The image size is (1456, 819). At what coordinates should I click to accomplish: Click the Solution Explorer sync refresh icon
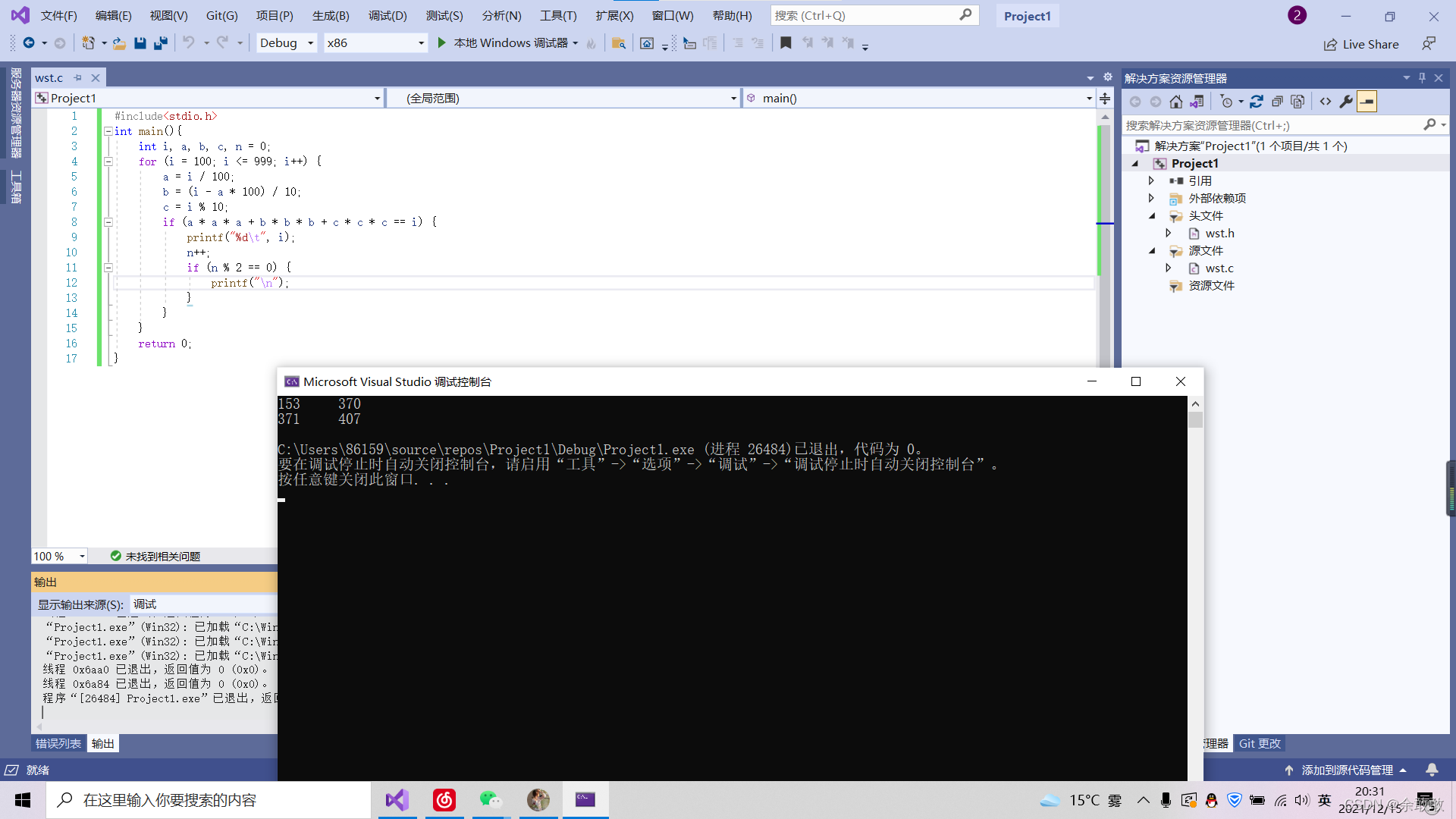[x=1257, y=102]
